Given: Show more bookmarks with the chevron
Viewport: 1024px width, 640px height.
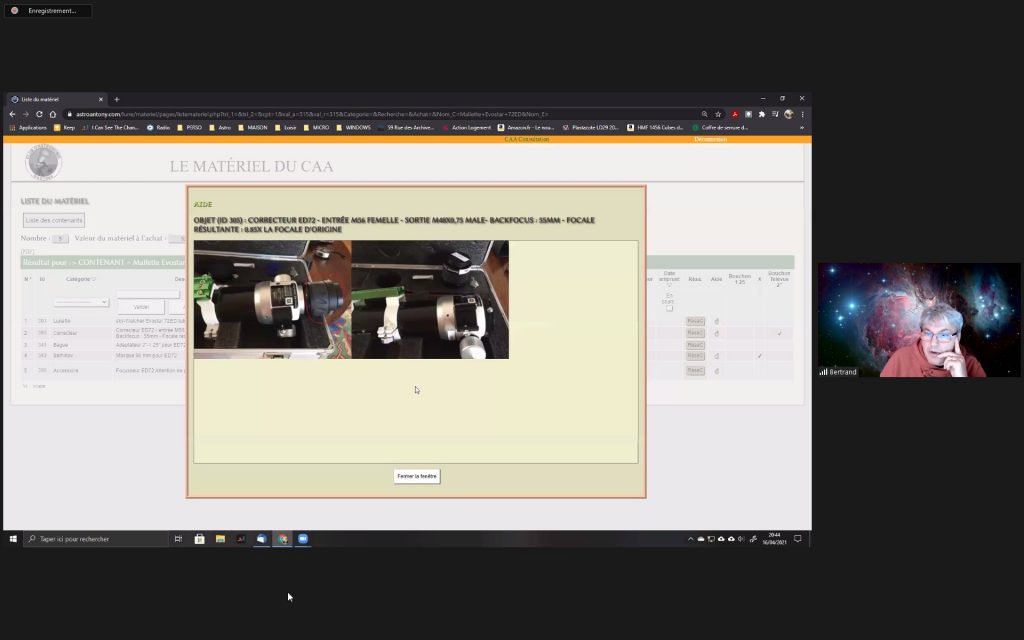Looking at the screenshot, I should click(802, 128).
